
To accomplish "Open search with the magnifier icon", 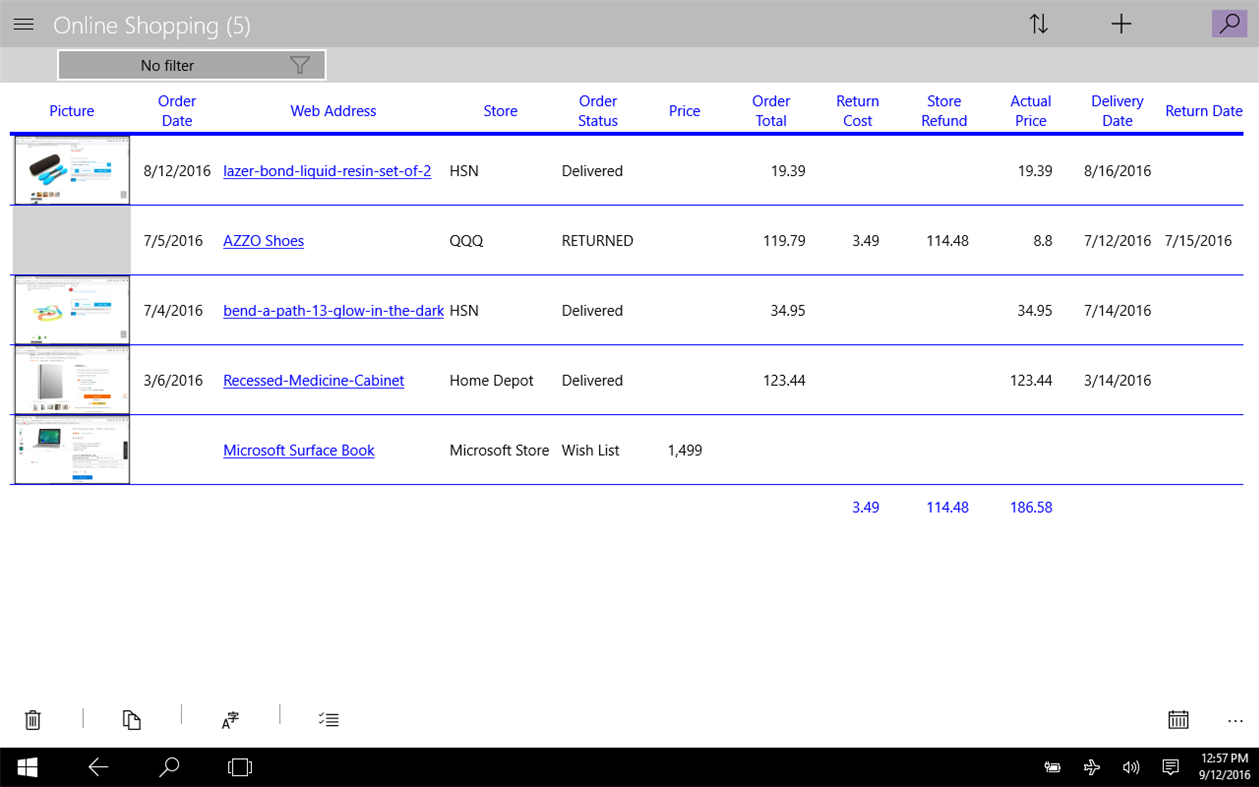I will click(1229, 23).
